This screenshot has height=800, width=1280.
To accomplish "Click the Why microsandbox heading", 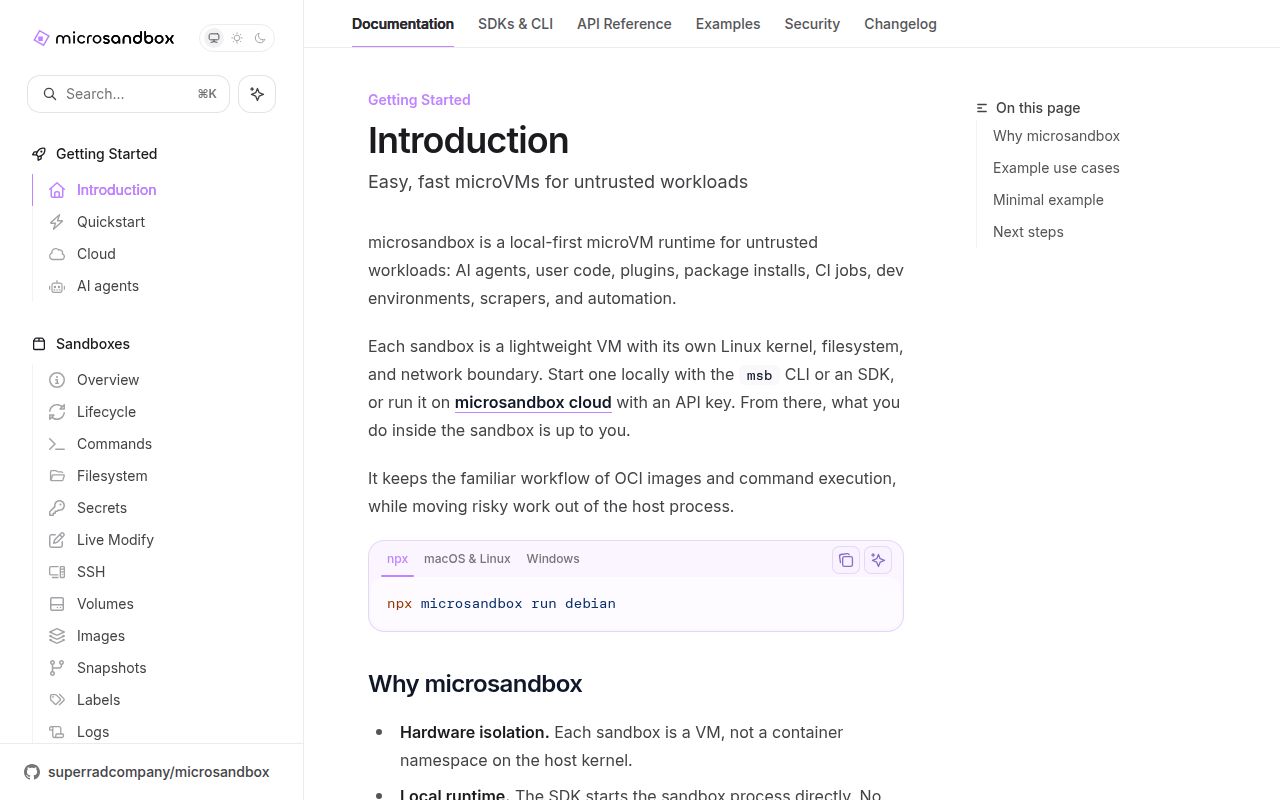I will tap(475, 684).
